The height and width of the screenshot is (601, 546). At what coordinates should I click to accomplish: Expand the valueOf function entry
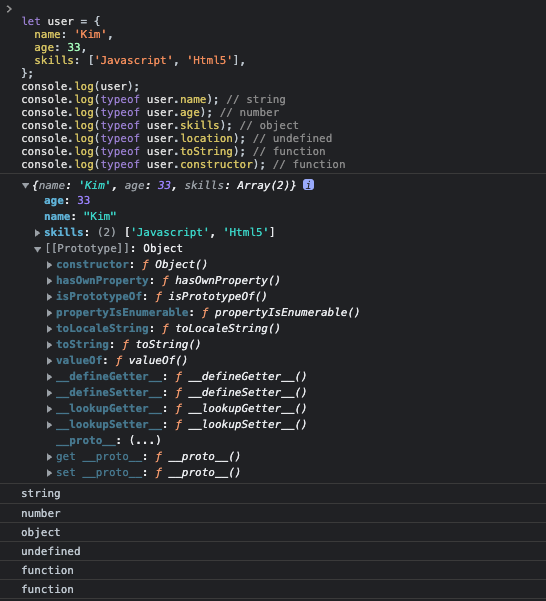(x=49, y=361)
